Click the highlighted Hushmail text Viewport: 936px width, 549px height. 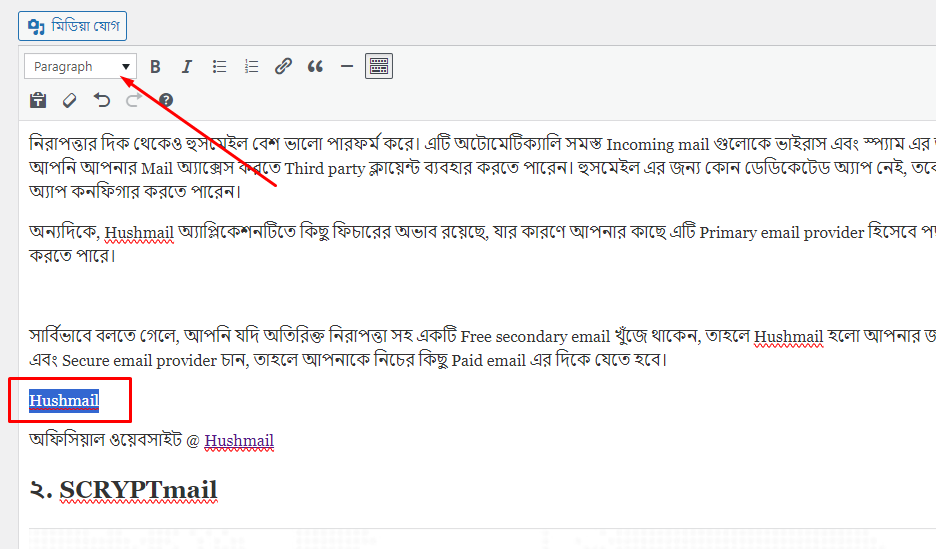pos(64,400)
